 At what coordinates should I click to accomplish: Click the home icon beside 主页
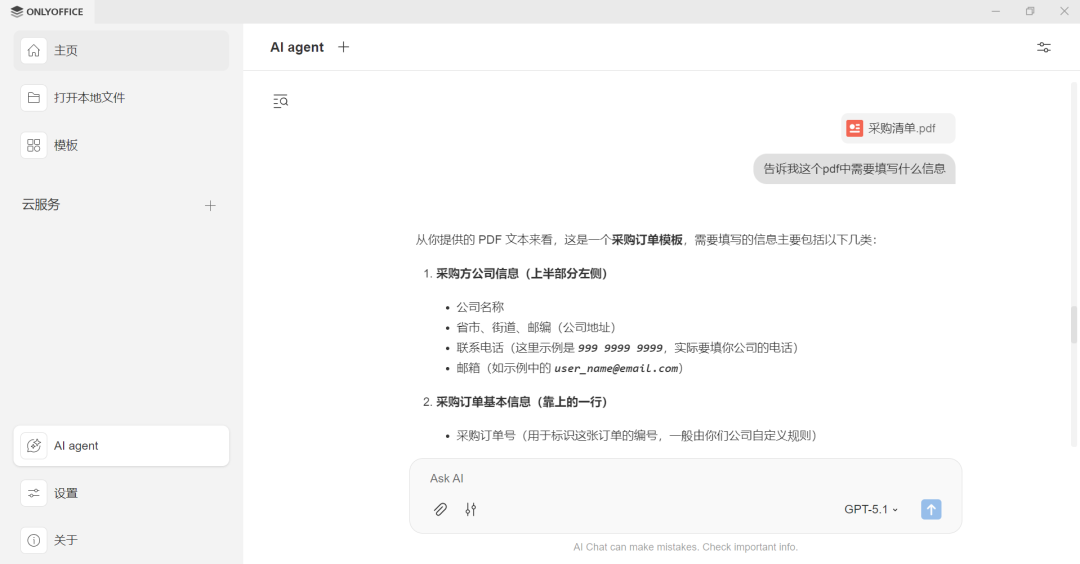34,50
